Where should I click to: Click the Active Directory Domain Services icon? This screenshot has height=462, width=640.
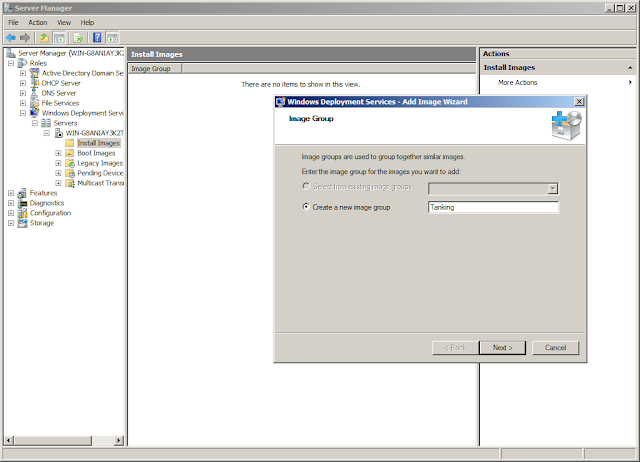click(35, 73)
